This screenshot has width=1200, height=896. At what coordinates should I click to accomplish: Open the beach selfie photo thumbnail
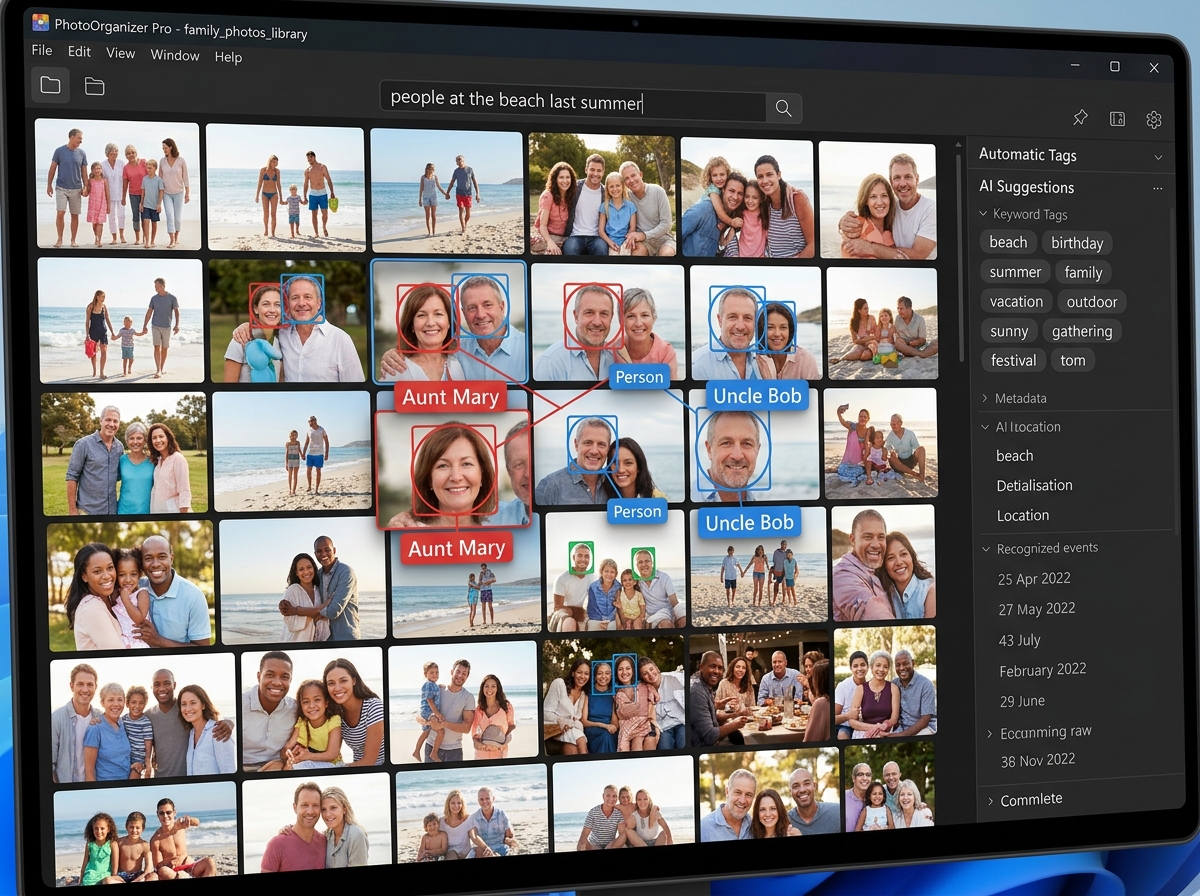880,442
